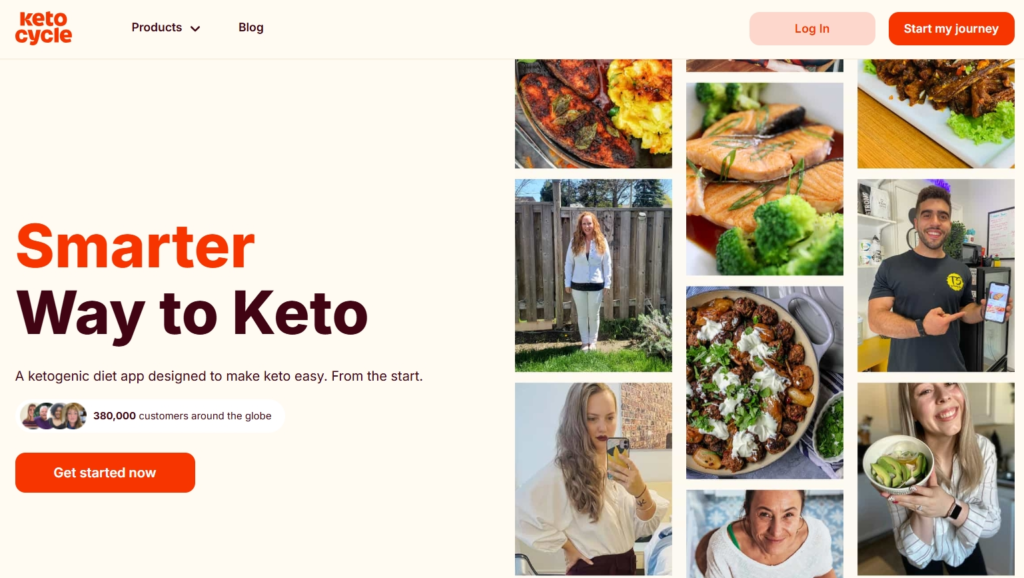Select the 380,000 customers badge
Image resolution: width=1024 pixels, height=578 pixels.
coord(150,415)
